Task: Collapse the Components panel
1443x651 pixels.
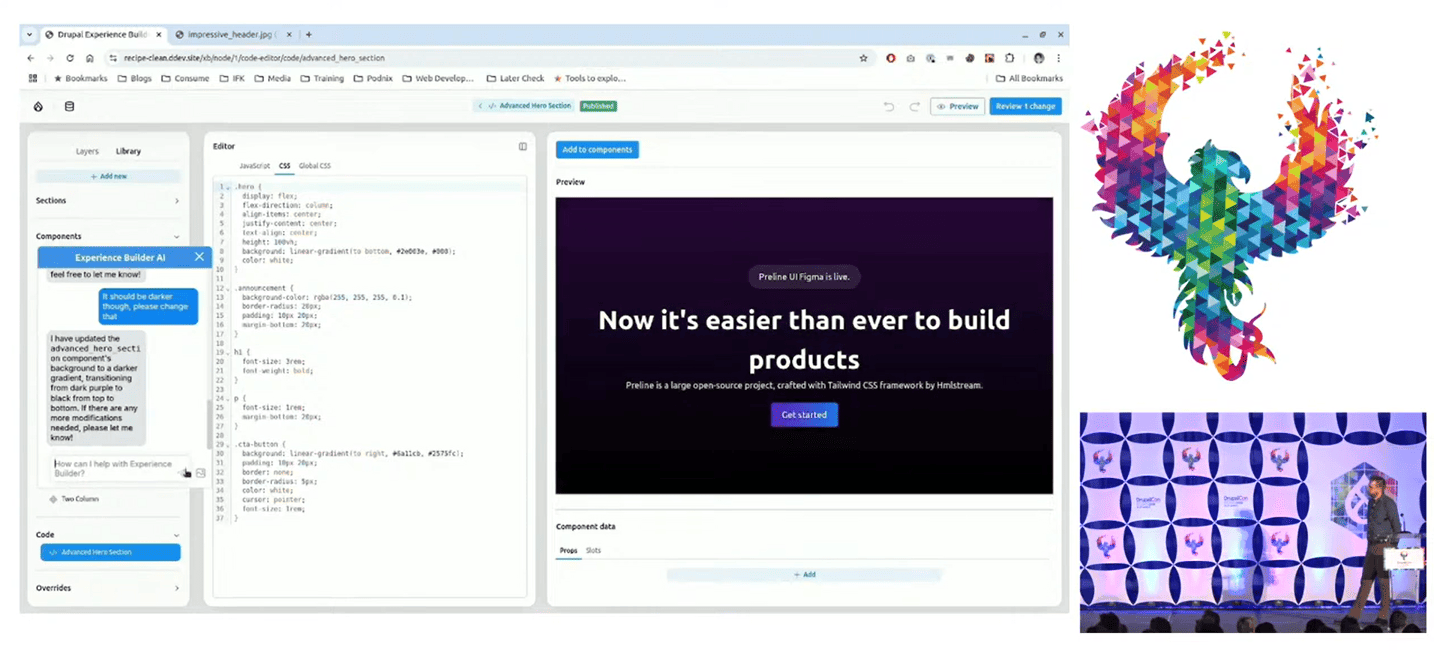Action: click(177, 237)
